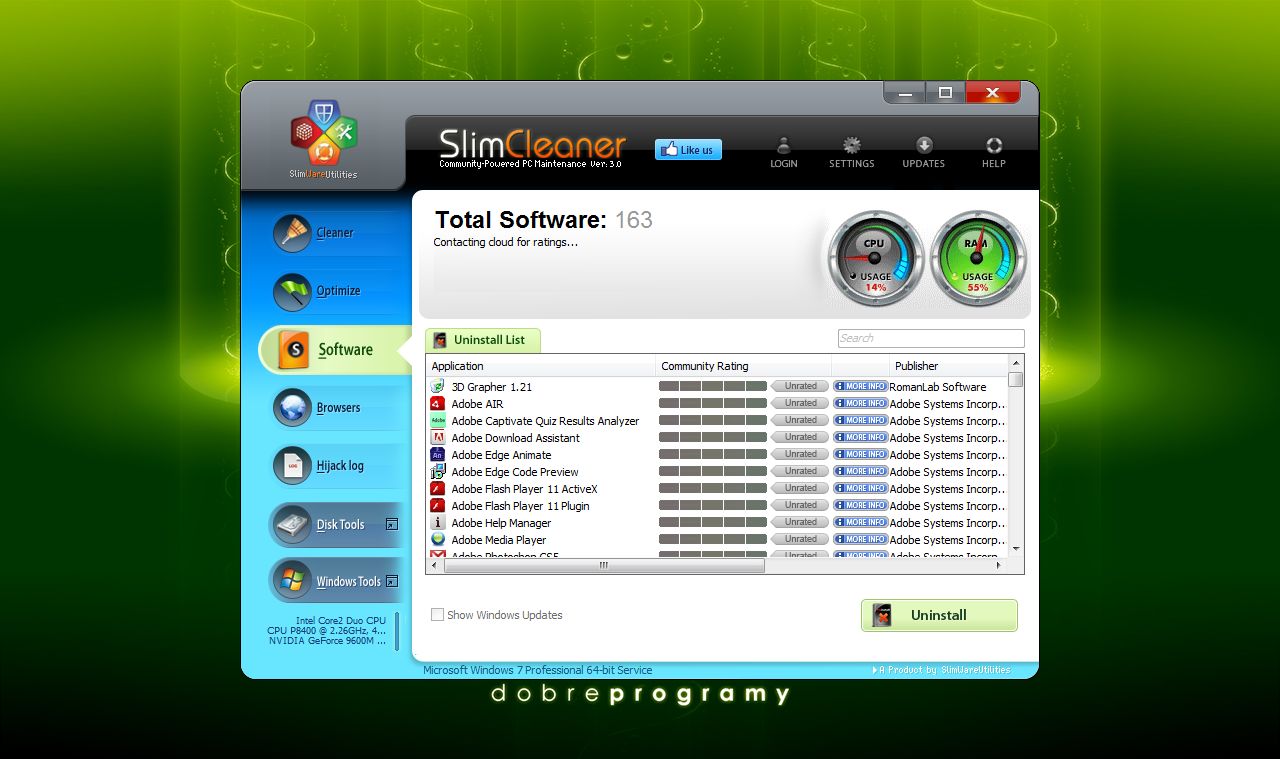Select the Software section icon
Screen dimensions: 1280x759
click(x=293, y=350)
